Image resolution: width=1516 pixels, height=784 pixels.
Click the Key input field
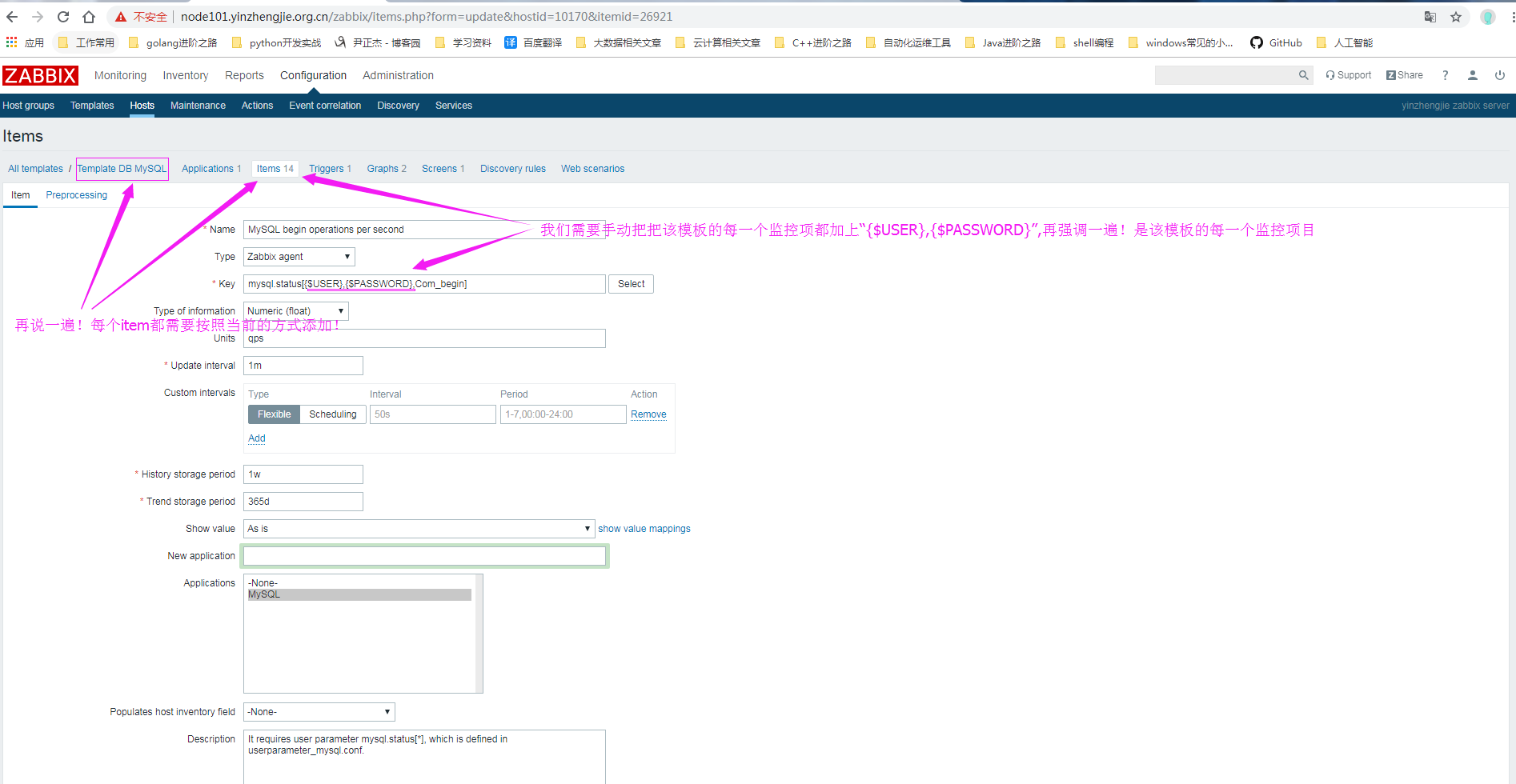[424, 284]
